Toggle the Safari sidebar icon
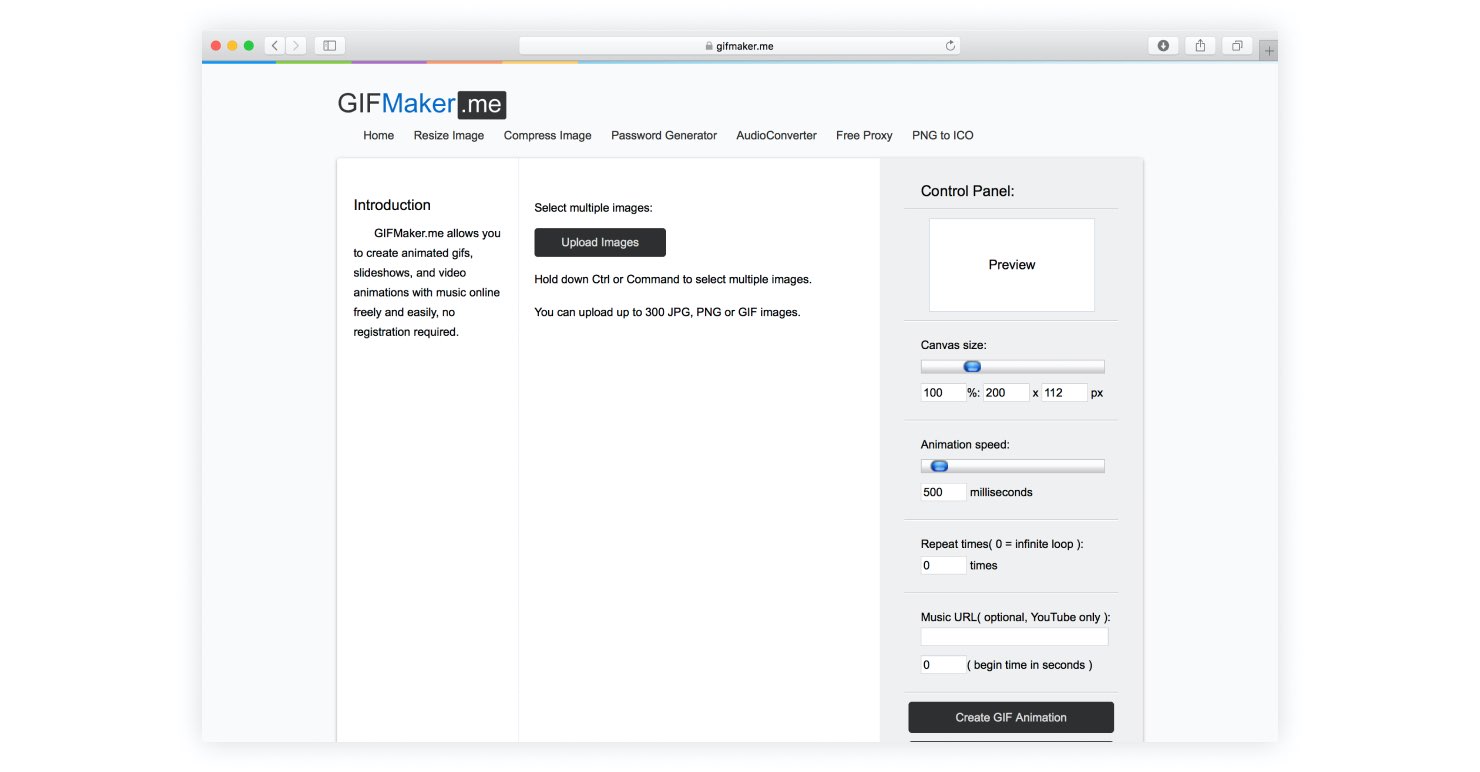 [329, 45]
